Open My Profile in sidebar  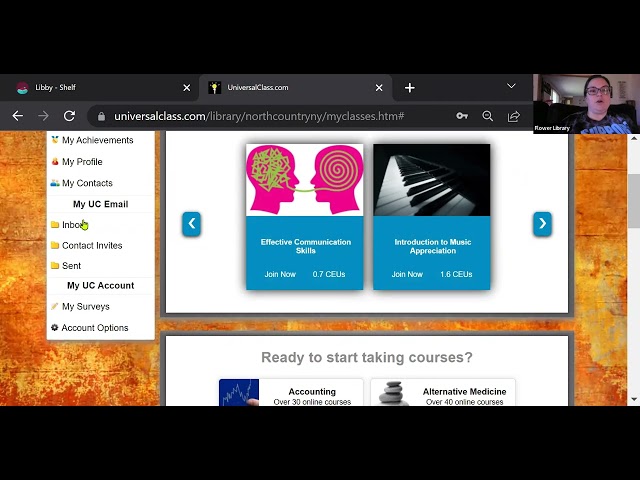point(82,162)
